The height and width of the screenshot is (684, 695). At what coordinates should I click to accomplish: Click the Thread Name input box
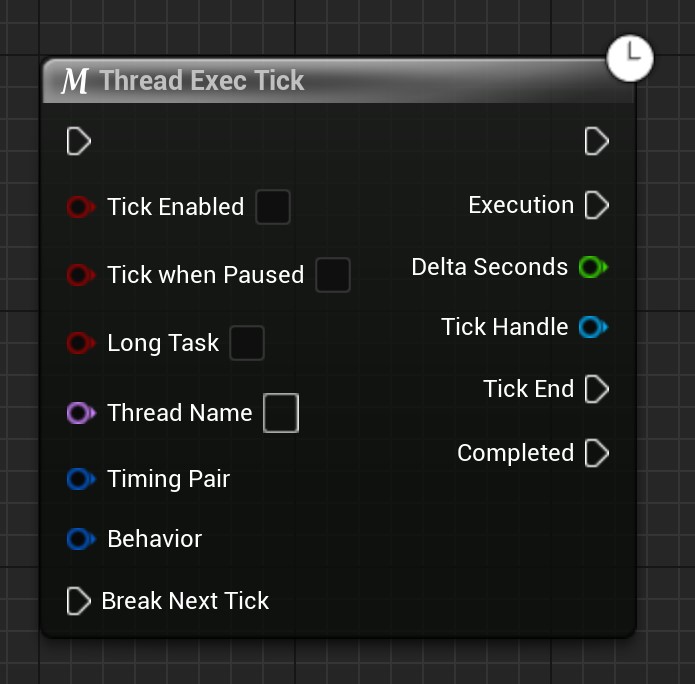click(x=281, y=413)
